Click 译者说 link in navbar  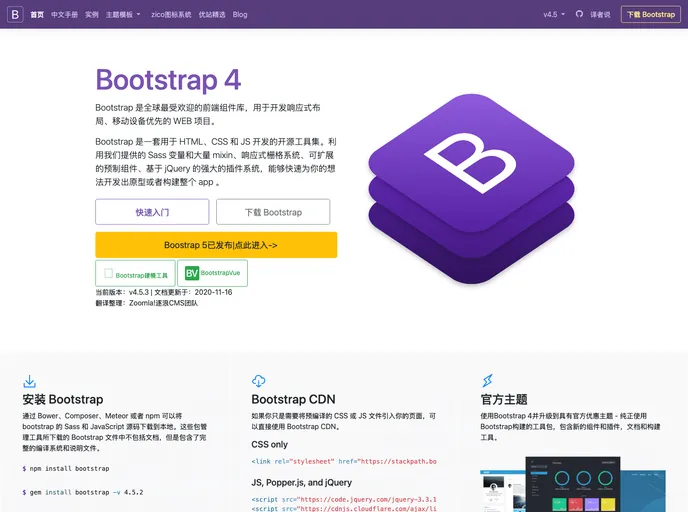click(x=600, y=14)
